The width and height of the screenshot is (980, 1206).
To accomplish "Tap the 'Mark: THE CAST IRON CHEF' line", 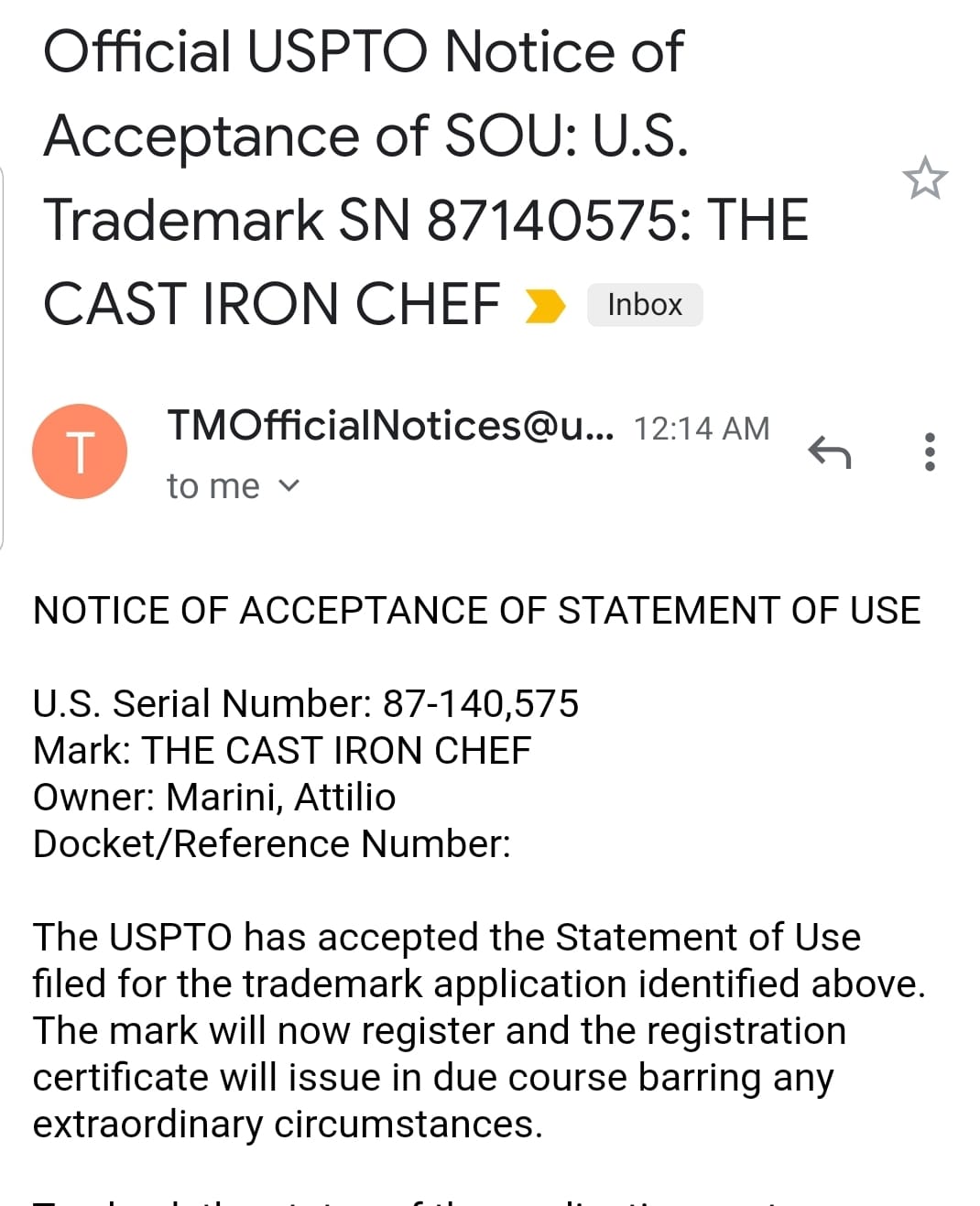I will 282,751.
